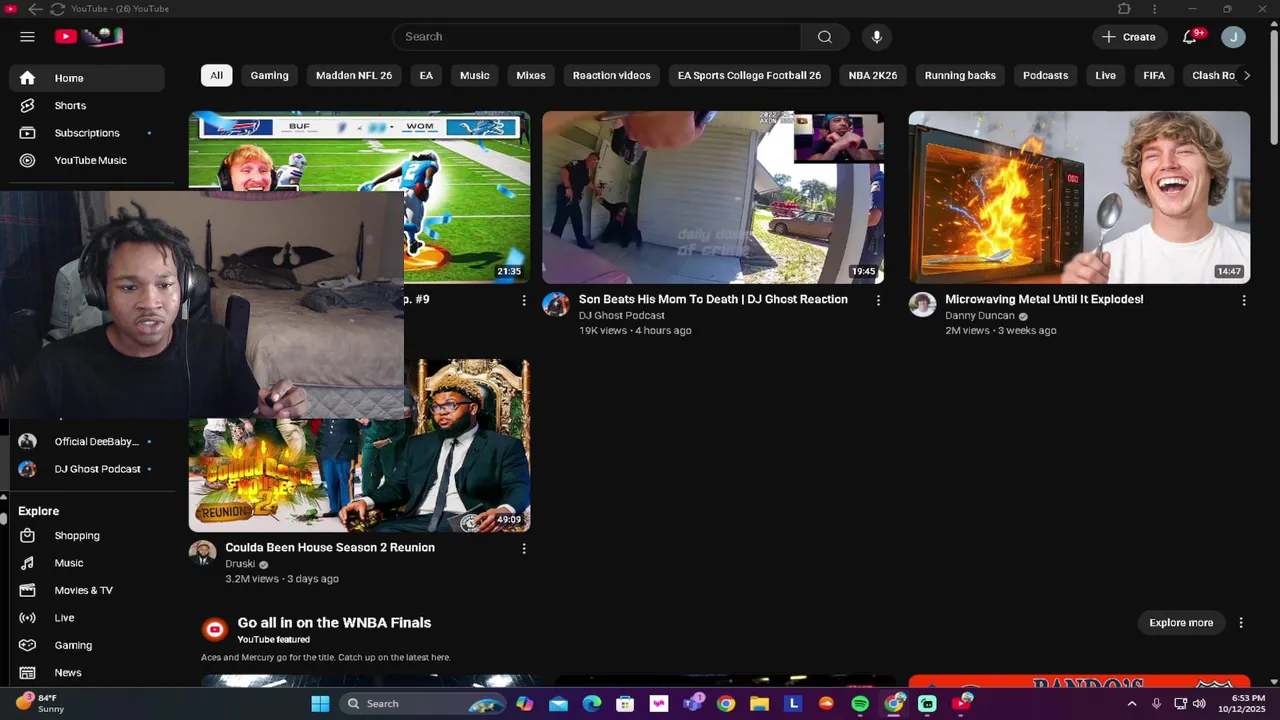1280x720 pixels.
Task: Select the Reaction videos chip
Action: (611, 75)
